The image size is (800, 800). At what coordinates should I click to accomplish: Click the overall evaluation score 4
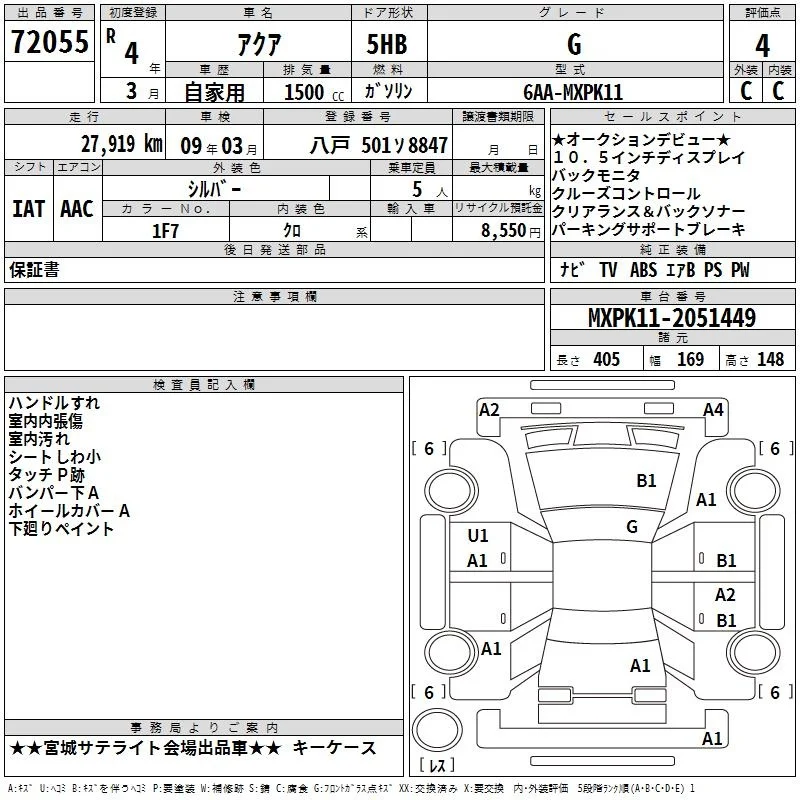pos(762,46)
